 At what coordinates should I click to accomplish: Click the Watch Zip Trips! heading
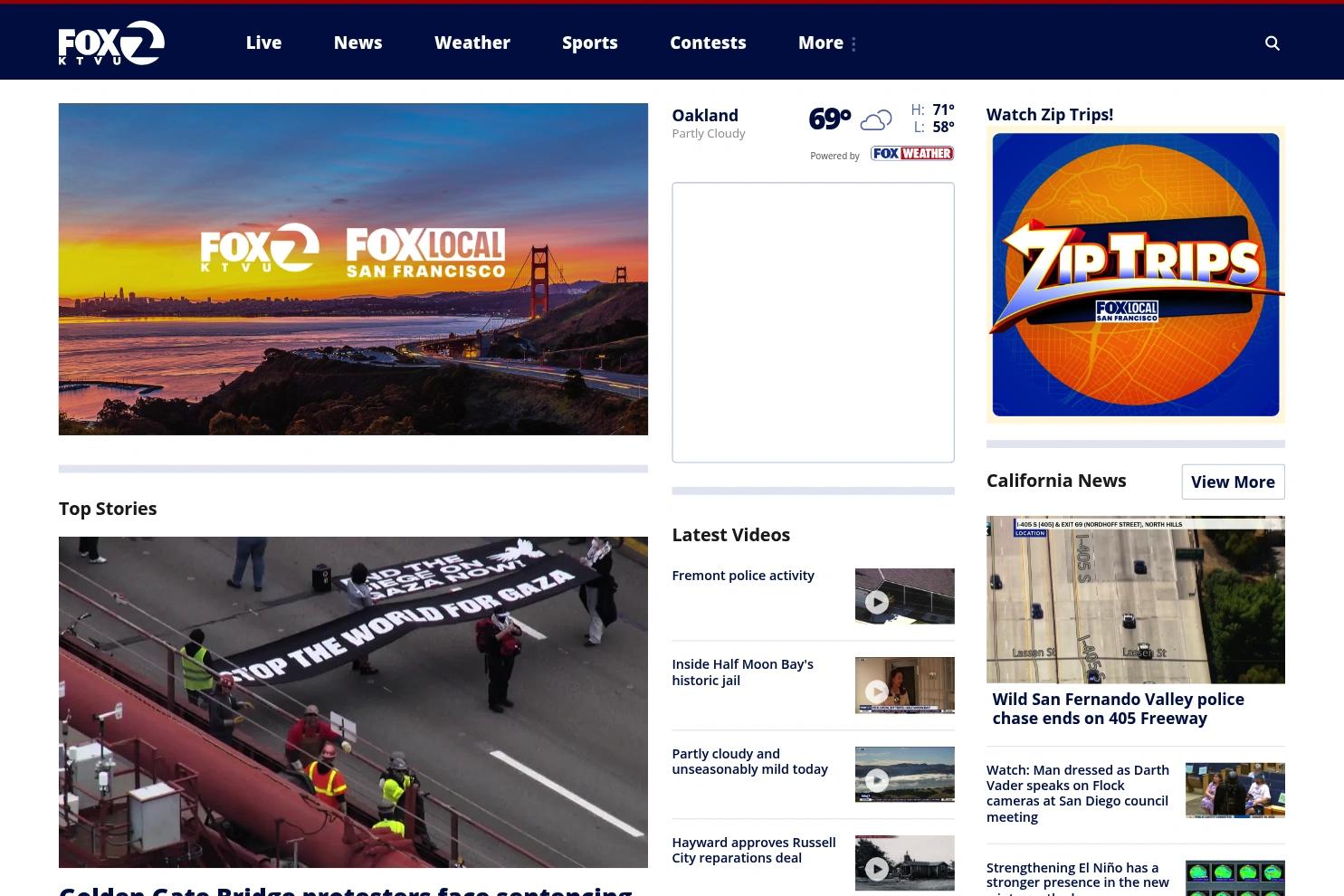pyautogui.click(x=1050, y=114)
